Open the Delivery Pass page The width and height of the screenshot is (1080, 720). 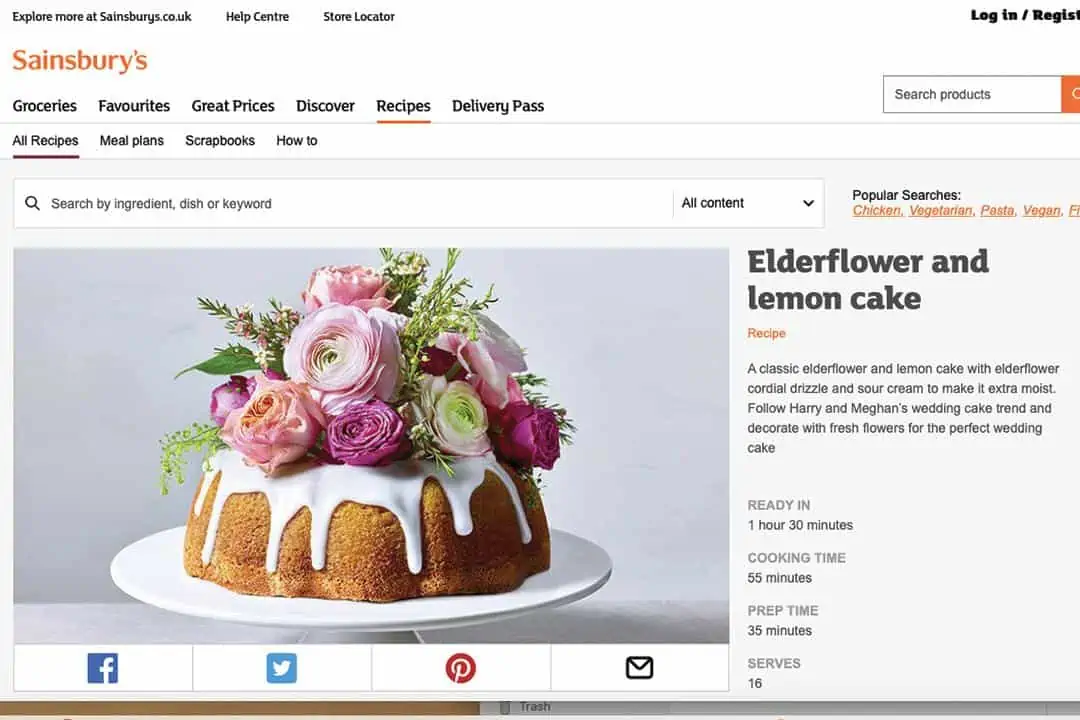498,106
